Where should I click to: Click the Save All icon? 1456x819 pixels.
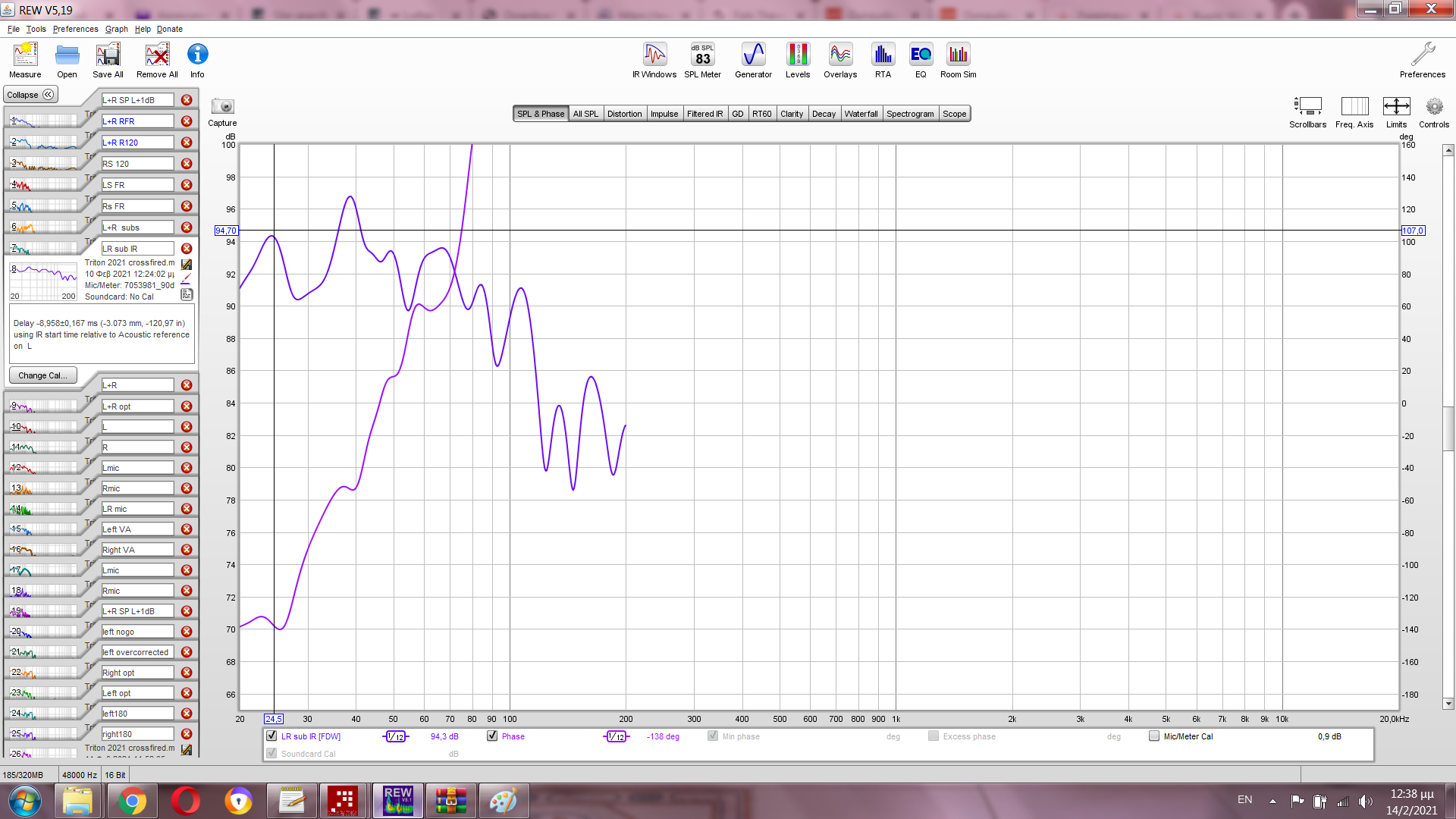(108, 55)
